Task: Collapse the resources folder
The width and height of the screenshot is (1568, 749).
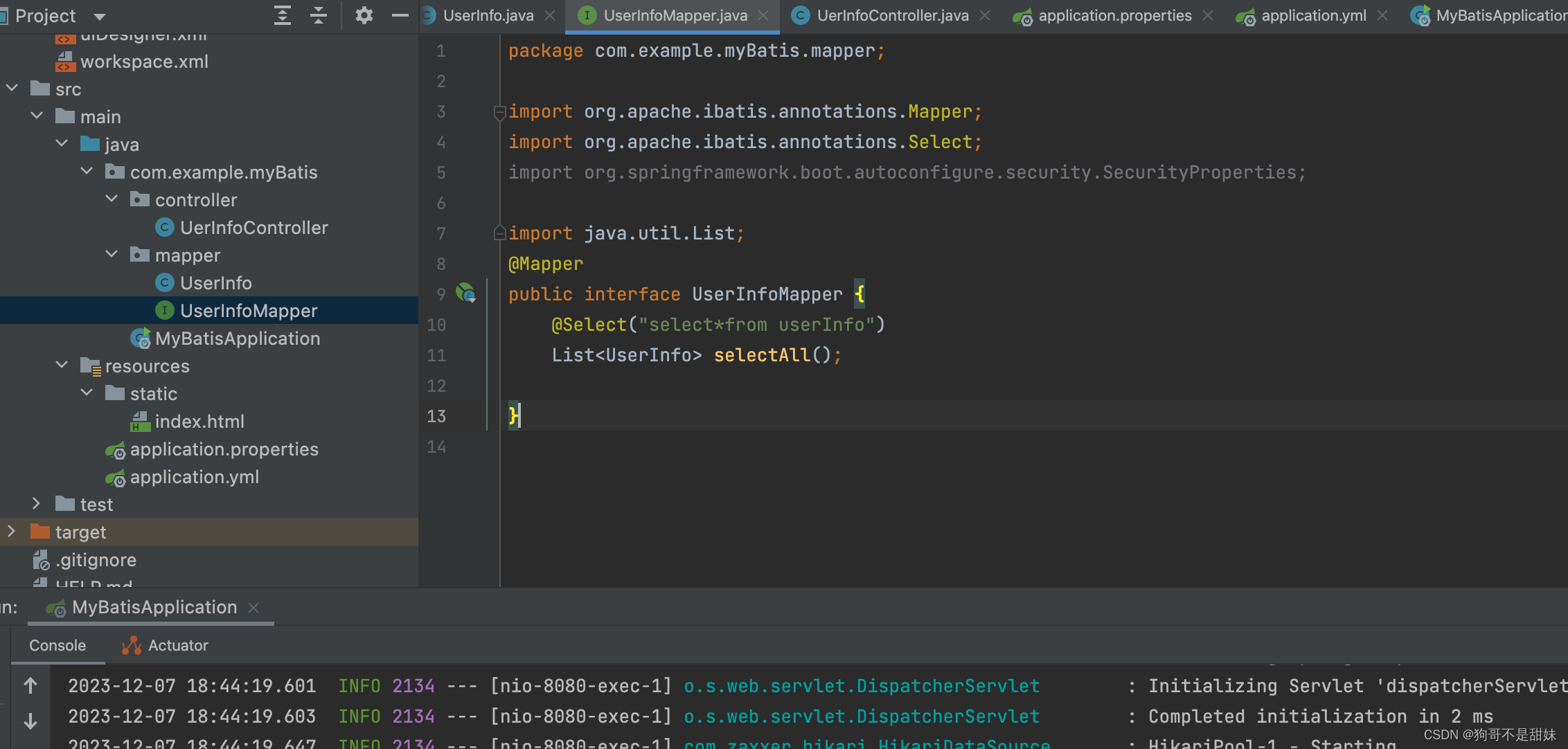Action: pyautogui.click(x=62, y=366)
